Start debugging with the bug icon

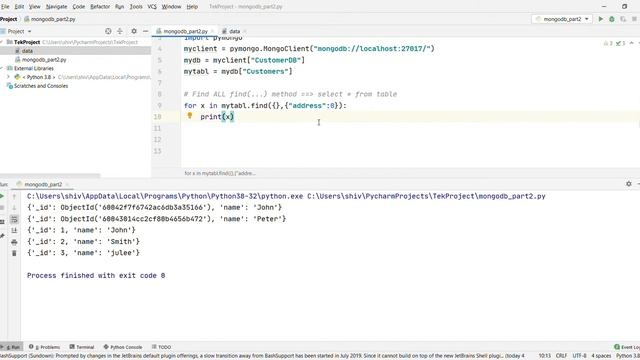tap(612, 19)
